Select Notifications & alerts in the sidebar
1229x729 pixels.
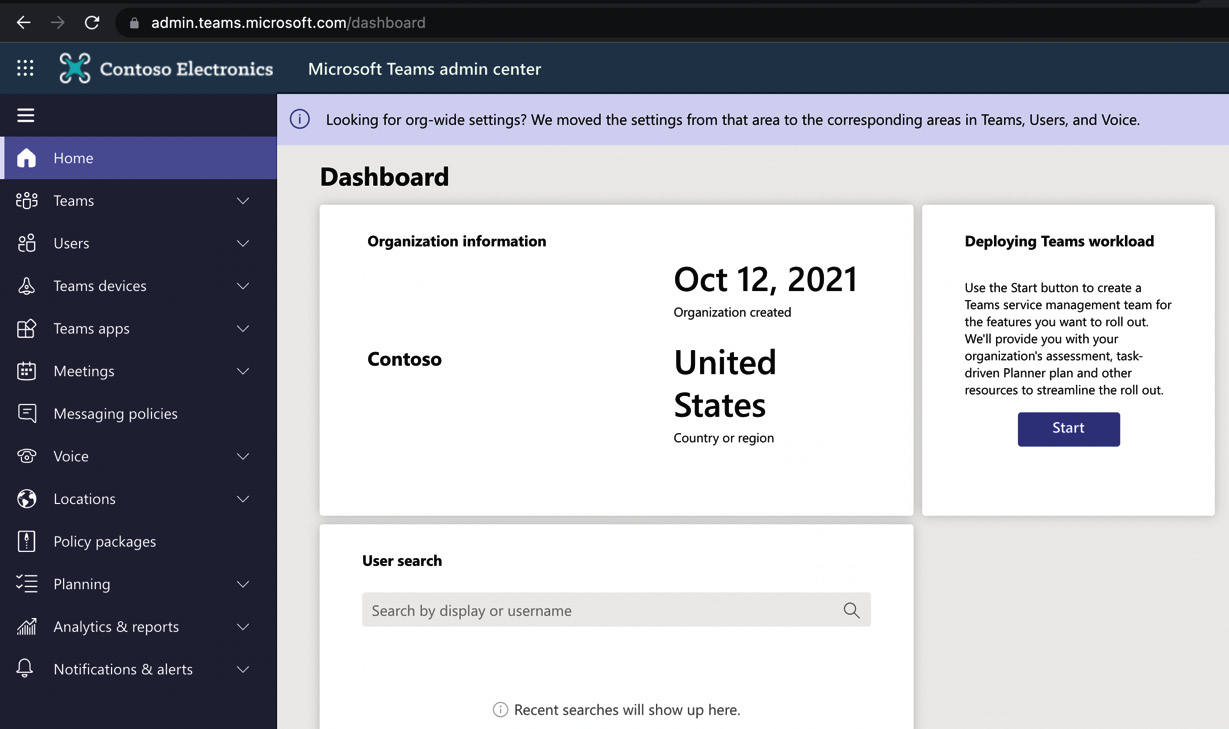coord(138,669)
